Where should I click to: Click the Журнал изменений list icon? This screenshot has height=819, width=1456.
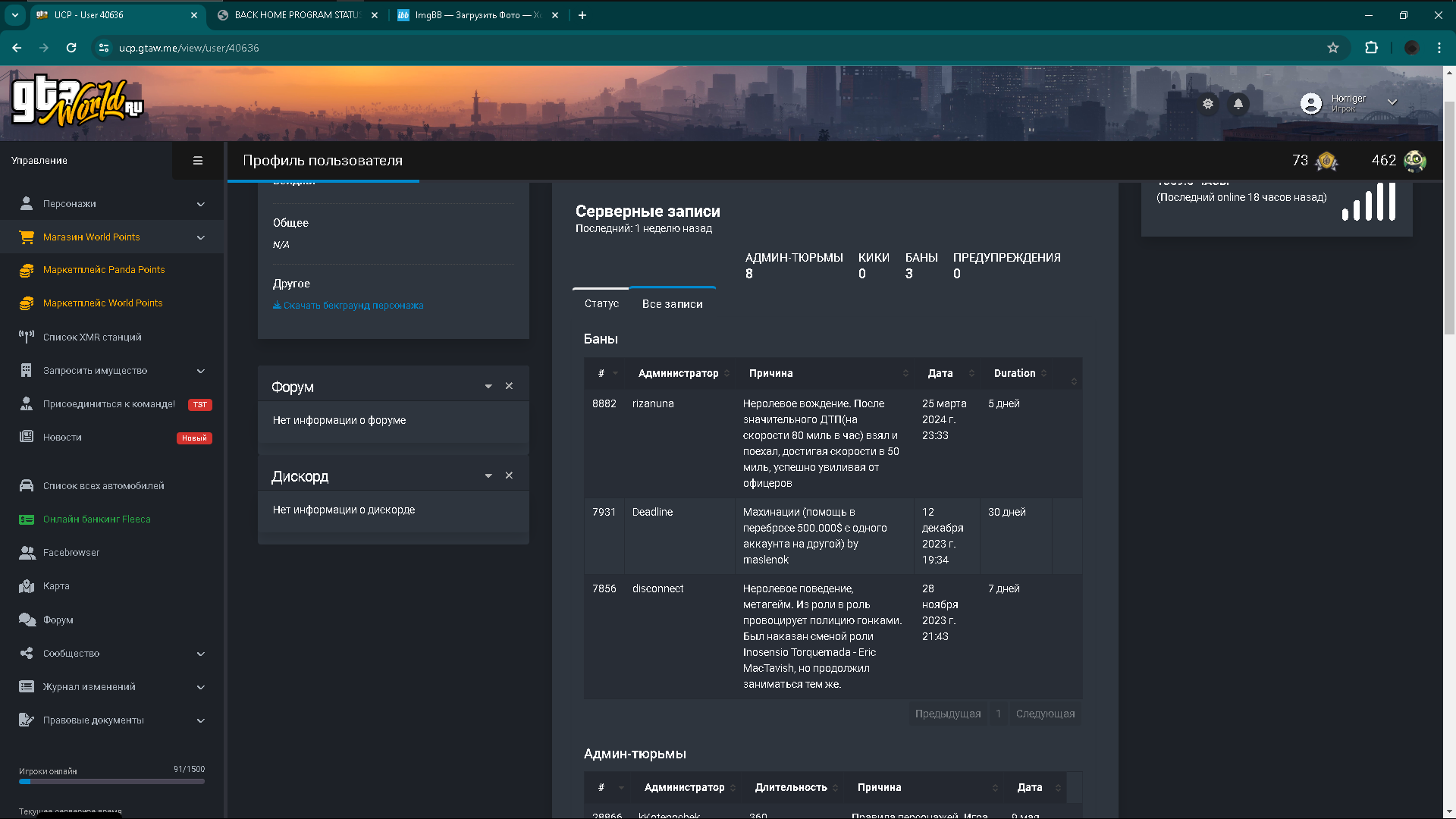[27, 686]
